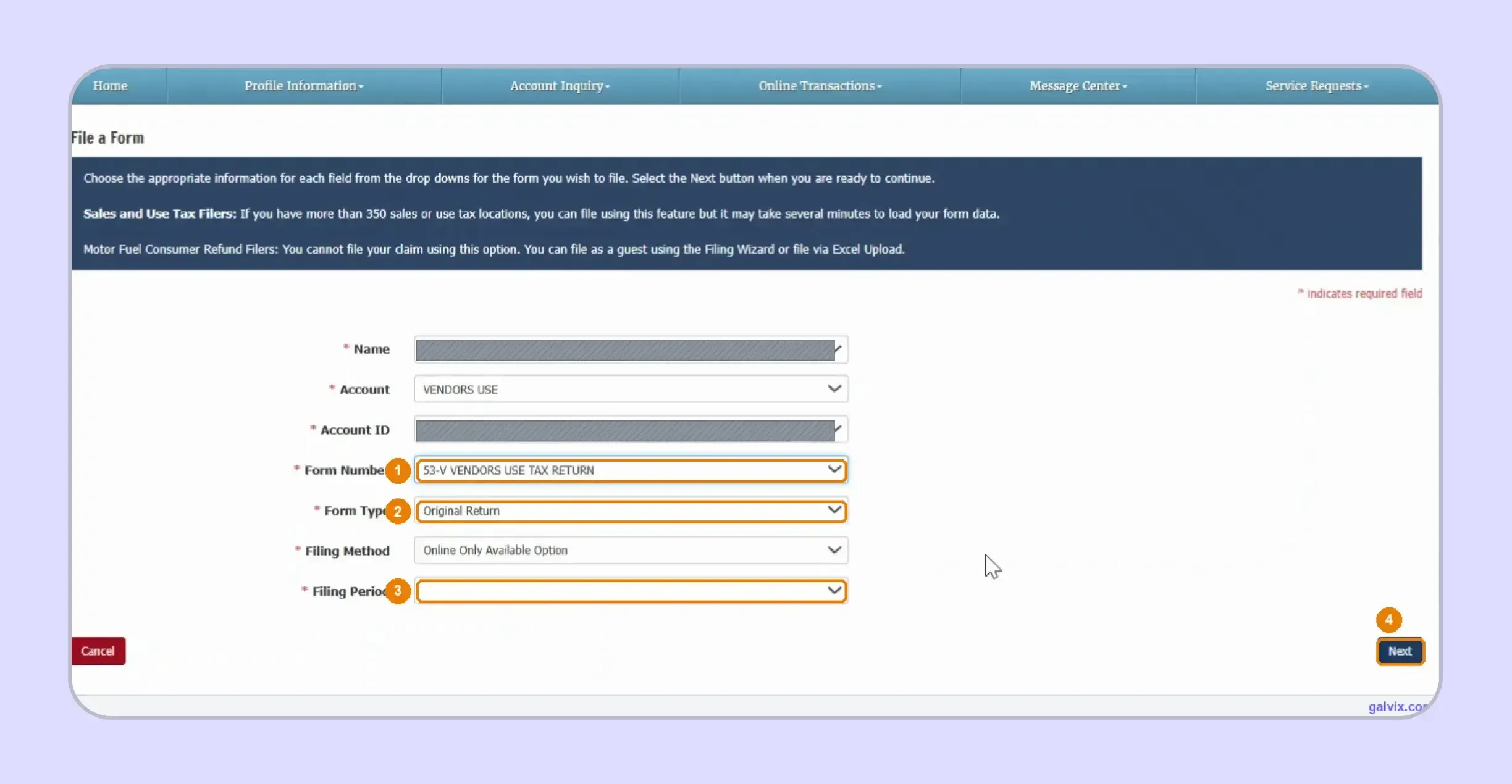The image size is (1512, 784).
Task: Click the Next button
Action: (1400, 651)
